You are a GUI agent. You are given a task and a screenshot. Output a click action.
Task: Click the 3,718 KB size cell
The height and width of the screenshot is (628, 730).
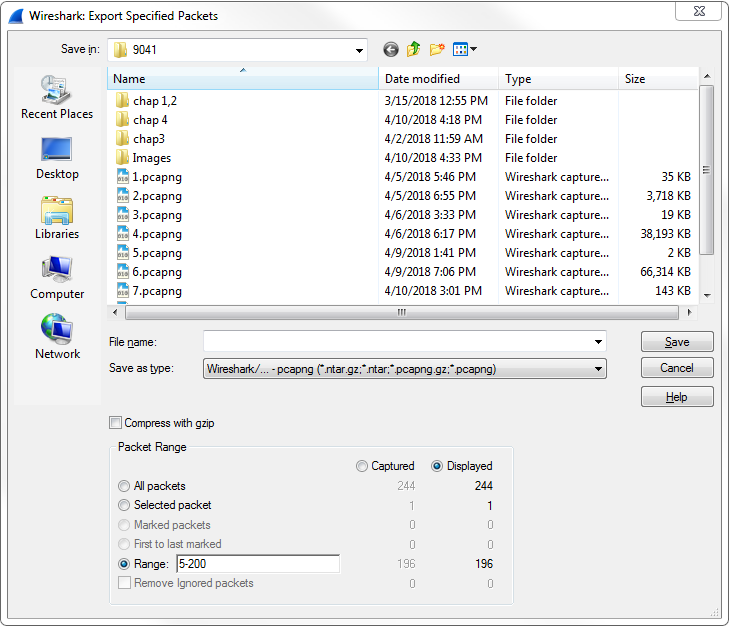point(668,196)
